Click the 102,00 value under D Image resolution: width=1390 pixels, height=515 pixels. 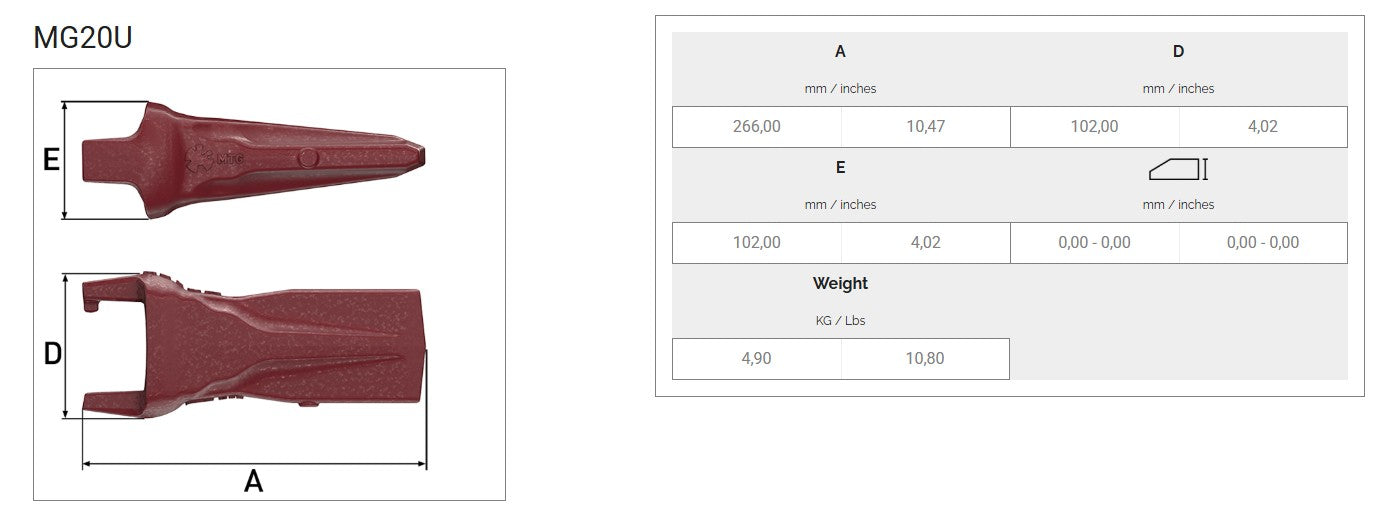(1094, 127)
